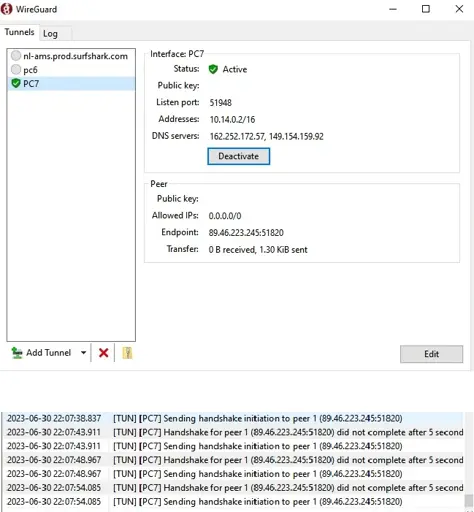Click the gray circle beside nl-ams.prod.surfshark.com
This screenshot has height=512, width=474.
[x=16, y=56]
